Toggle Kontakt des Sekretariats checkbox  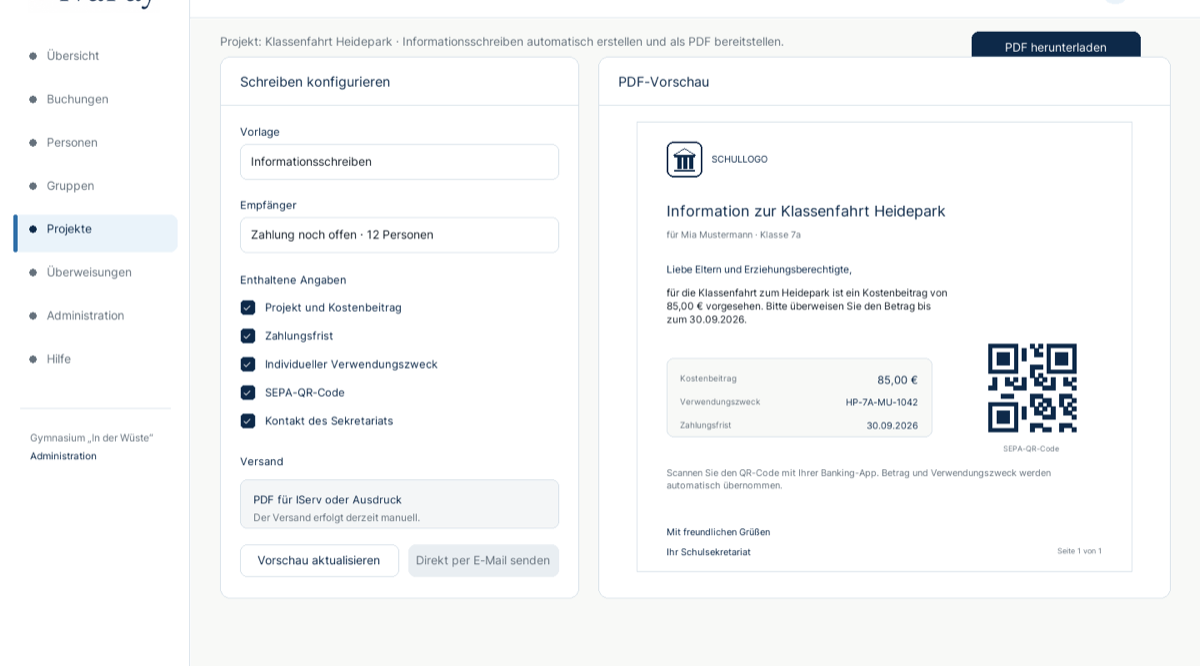click(248, 421)
